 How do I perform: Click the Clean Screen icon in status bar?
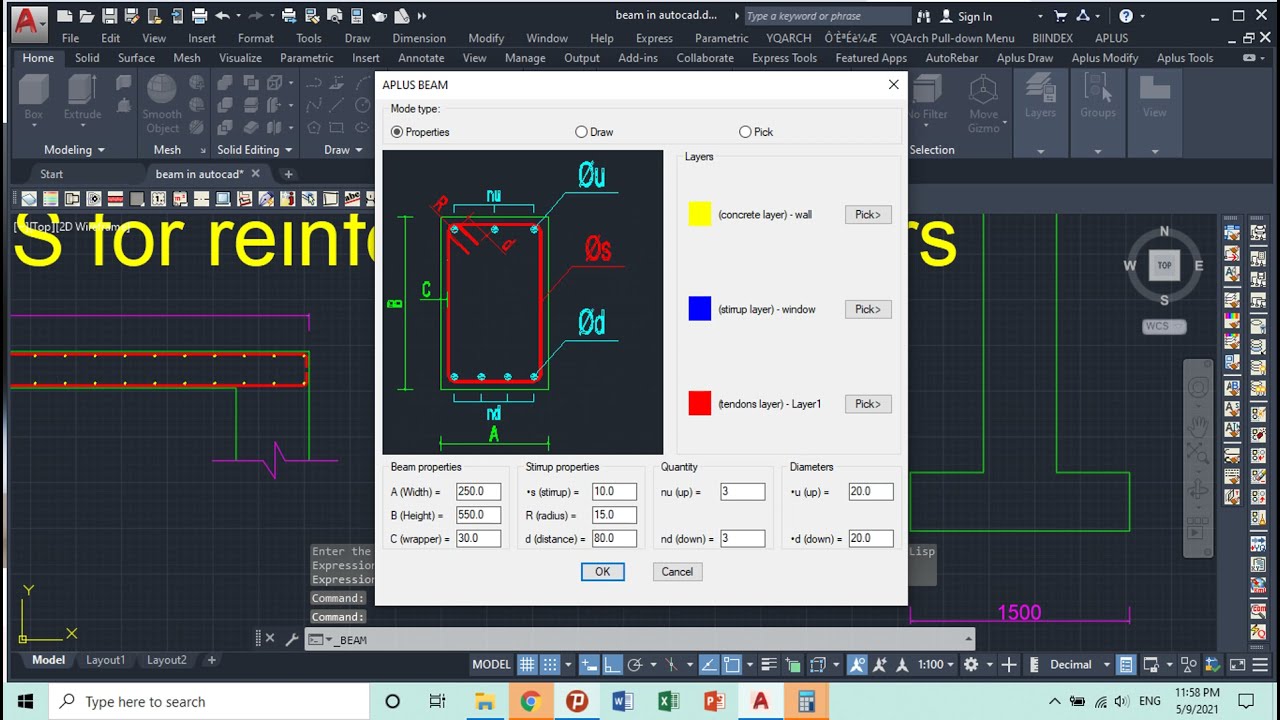1237,665
